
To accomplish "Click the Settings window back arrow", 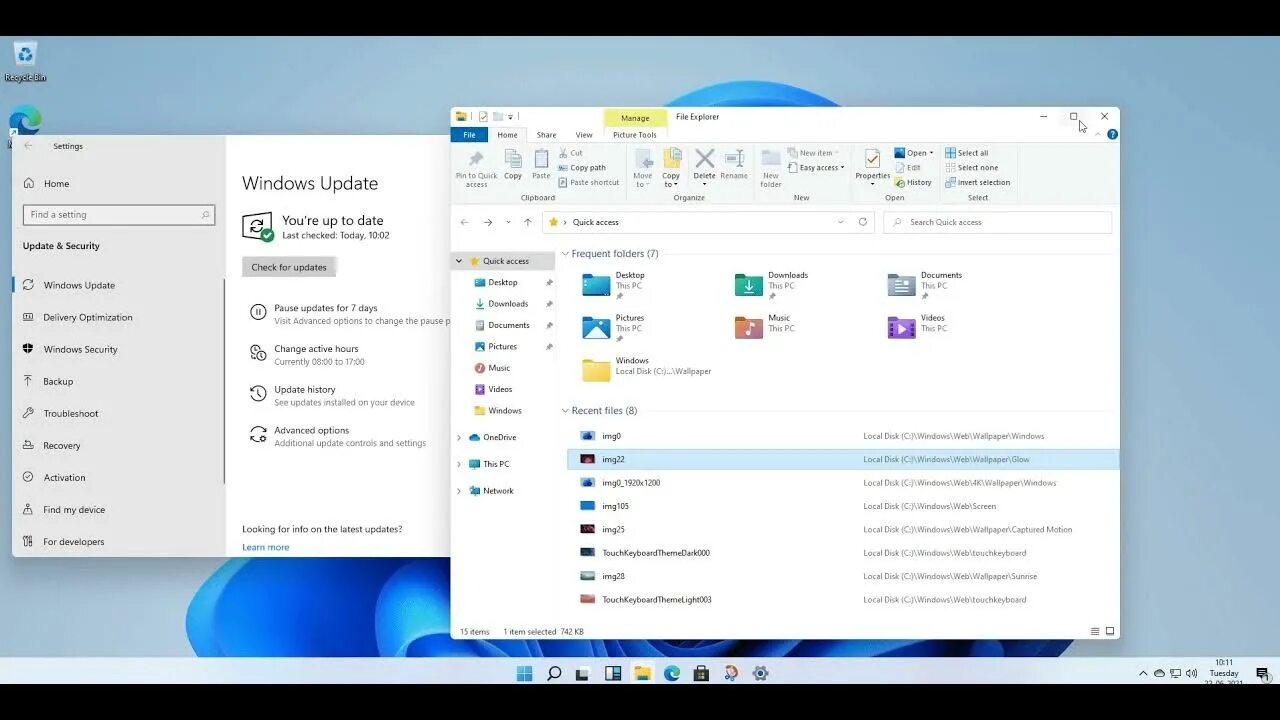I will pos(28,146).
